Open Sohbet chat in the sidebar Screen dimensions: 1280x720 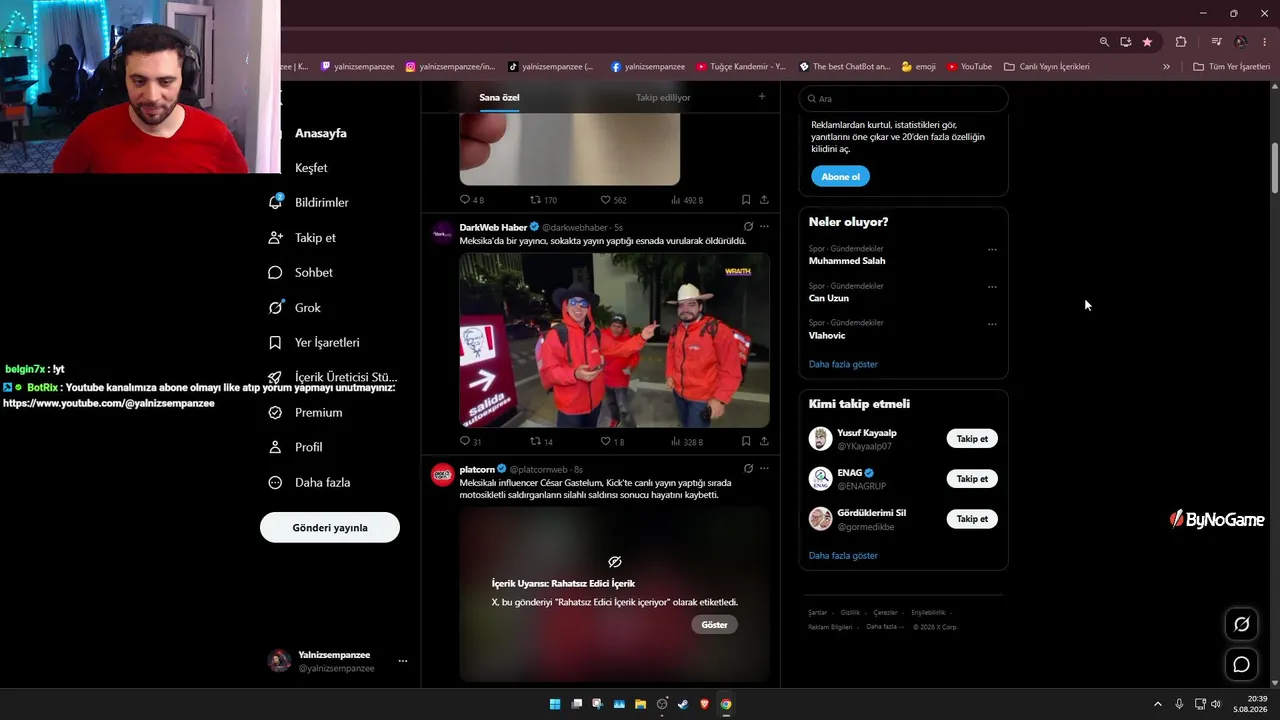point(300,272)
